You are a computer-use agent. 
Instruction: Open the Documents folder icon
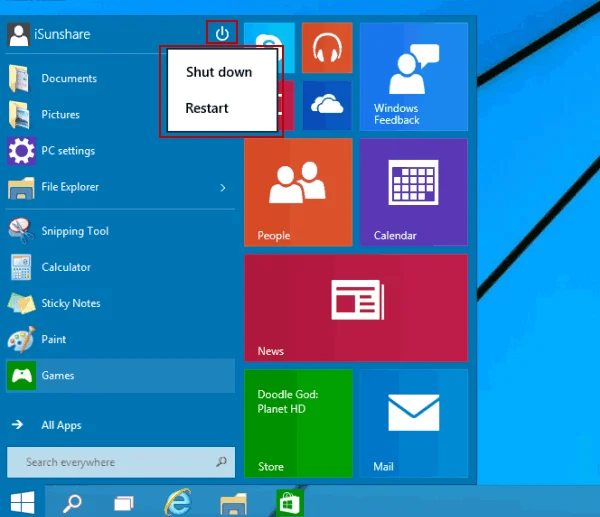(x=18, y=78)
